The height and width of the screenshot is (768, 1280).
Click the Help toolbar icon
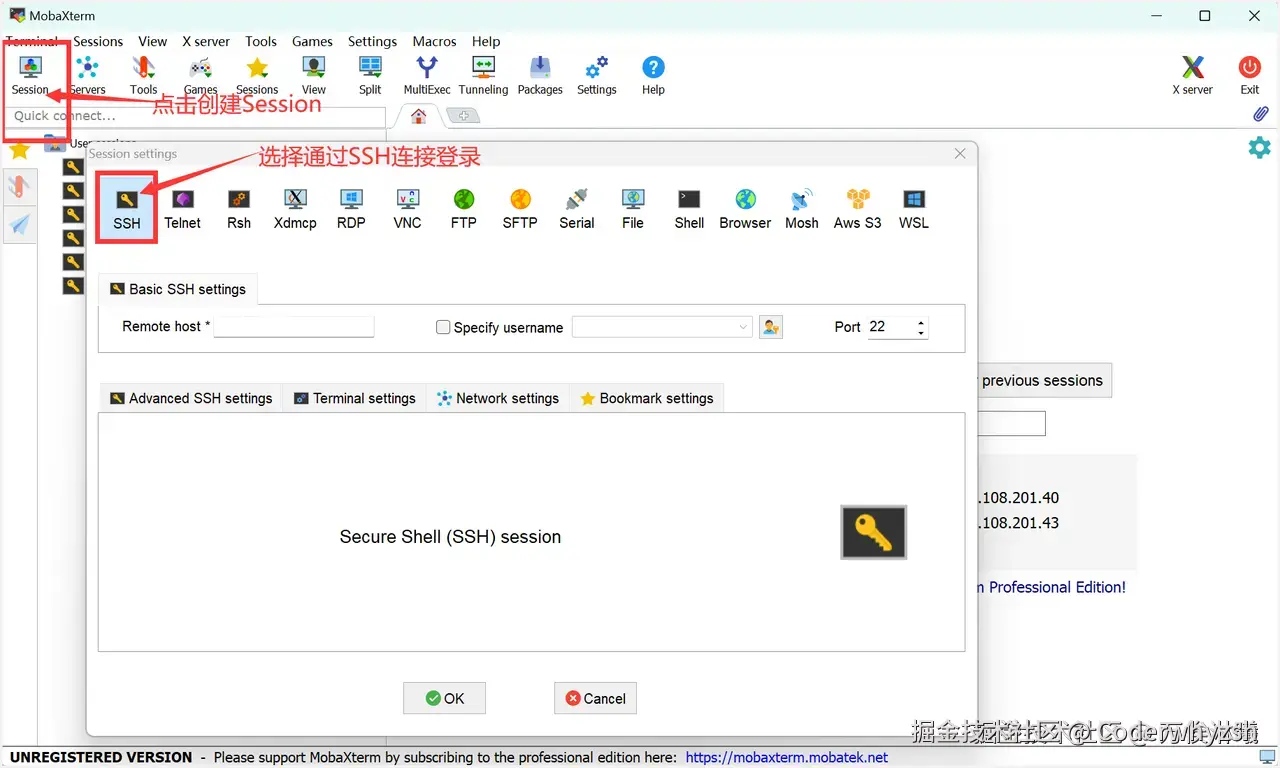pos(653,75)
